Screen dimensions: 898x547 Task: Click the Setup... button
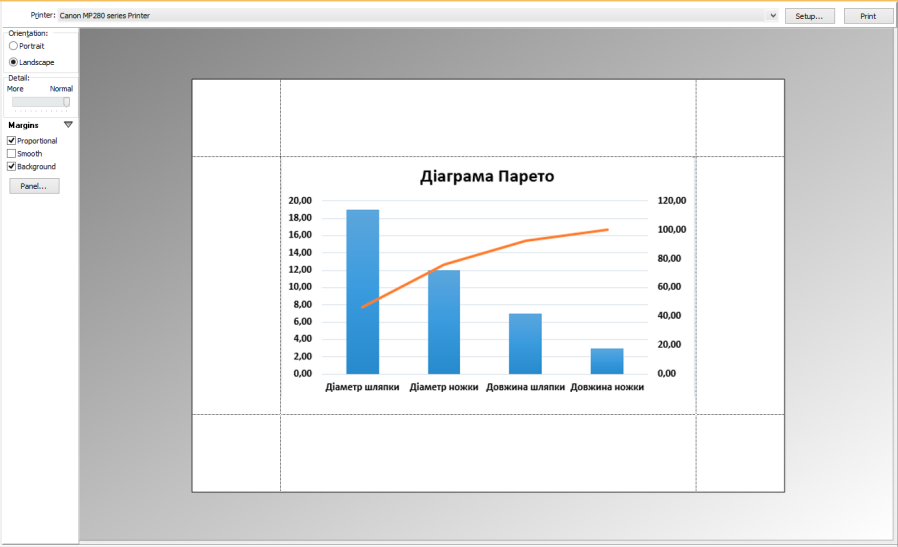click(809, 16)
